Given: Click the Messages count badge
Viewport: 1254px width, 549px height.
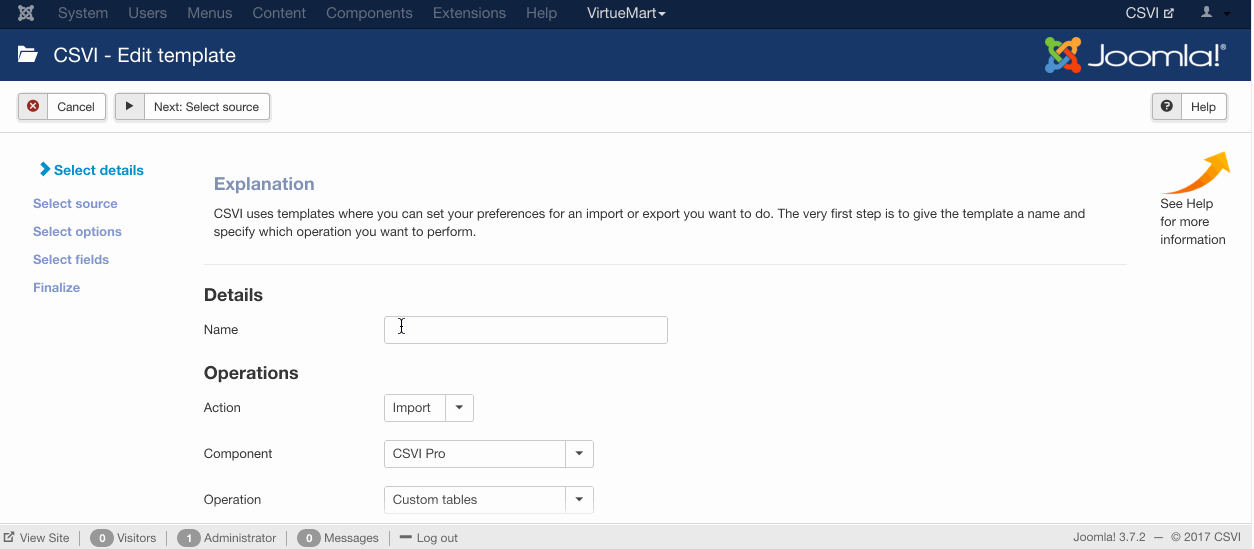Looking at the screenshot, I should (x=308, y=538).
